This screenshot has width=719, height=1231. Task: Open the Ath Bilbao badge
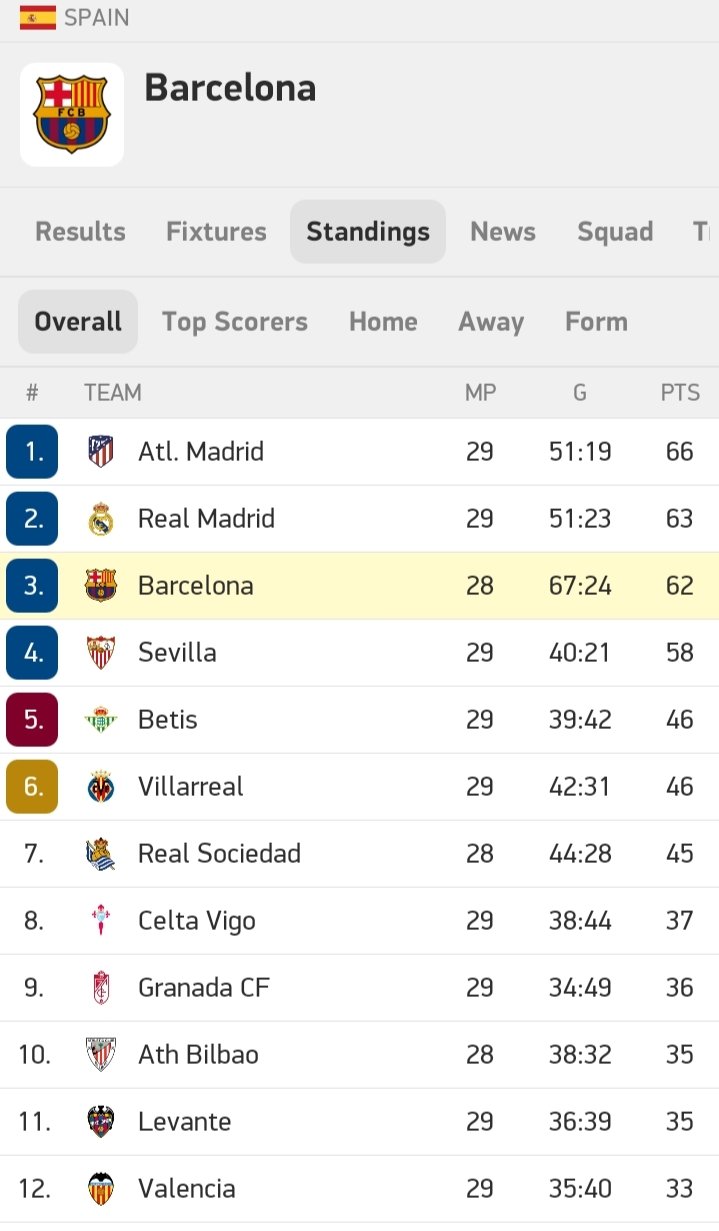point(100,1055)
